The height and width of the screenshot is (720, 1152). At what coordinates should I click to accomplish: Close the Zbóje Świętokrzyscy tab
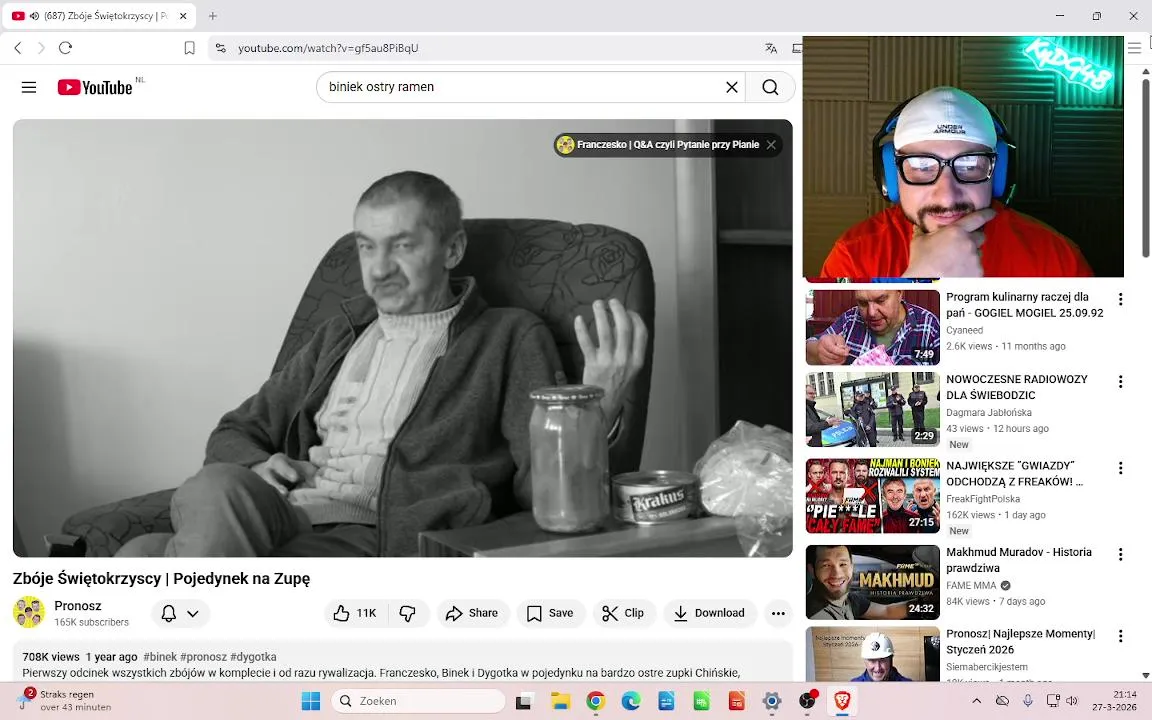[183, 15]
